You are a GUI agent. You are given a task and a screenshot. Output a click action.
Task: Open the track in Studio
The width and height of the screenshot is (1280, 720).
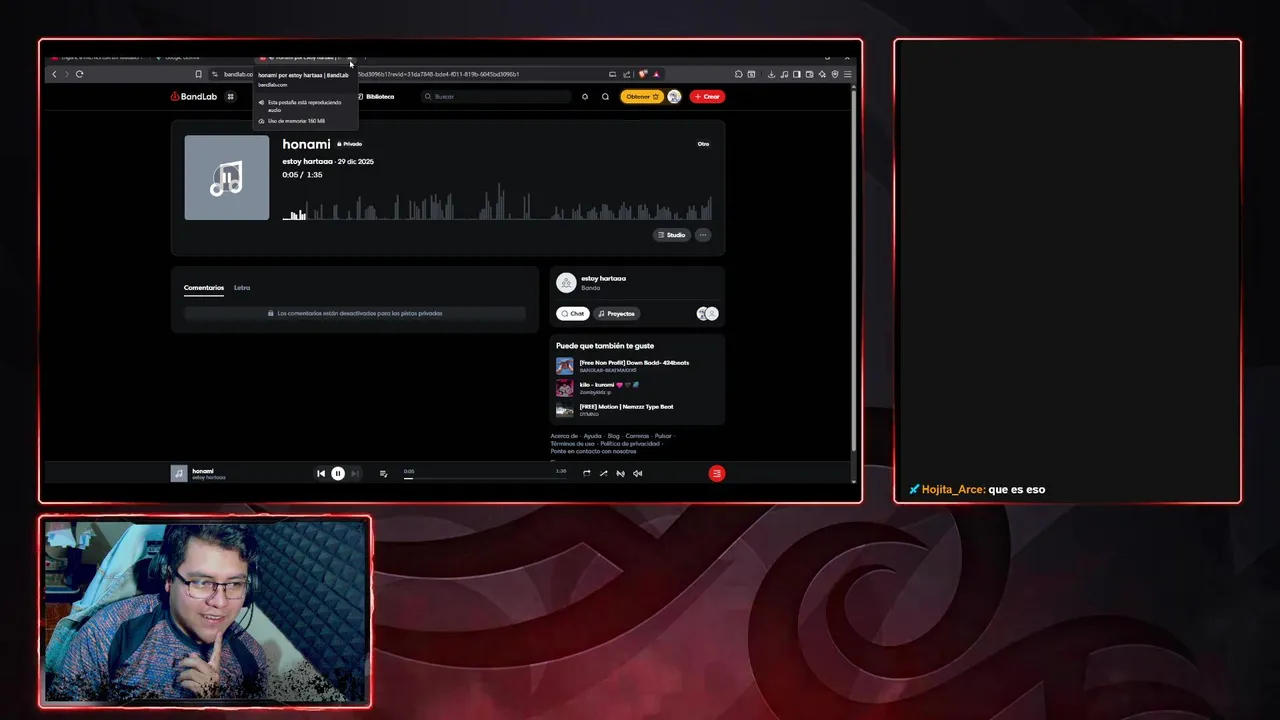[672, 235]
